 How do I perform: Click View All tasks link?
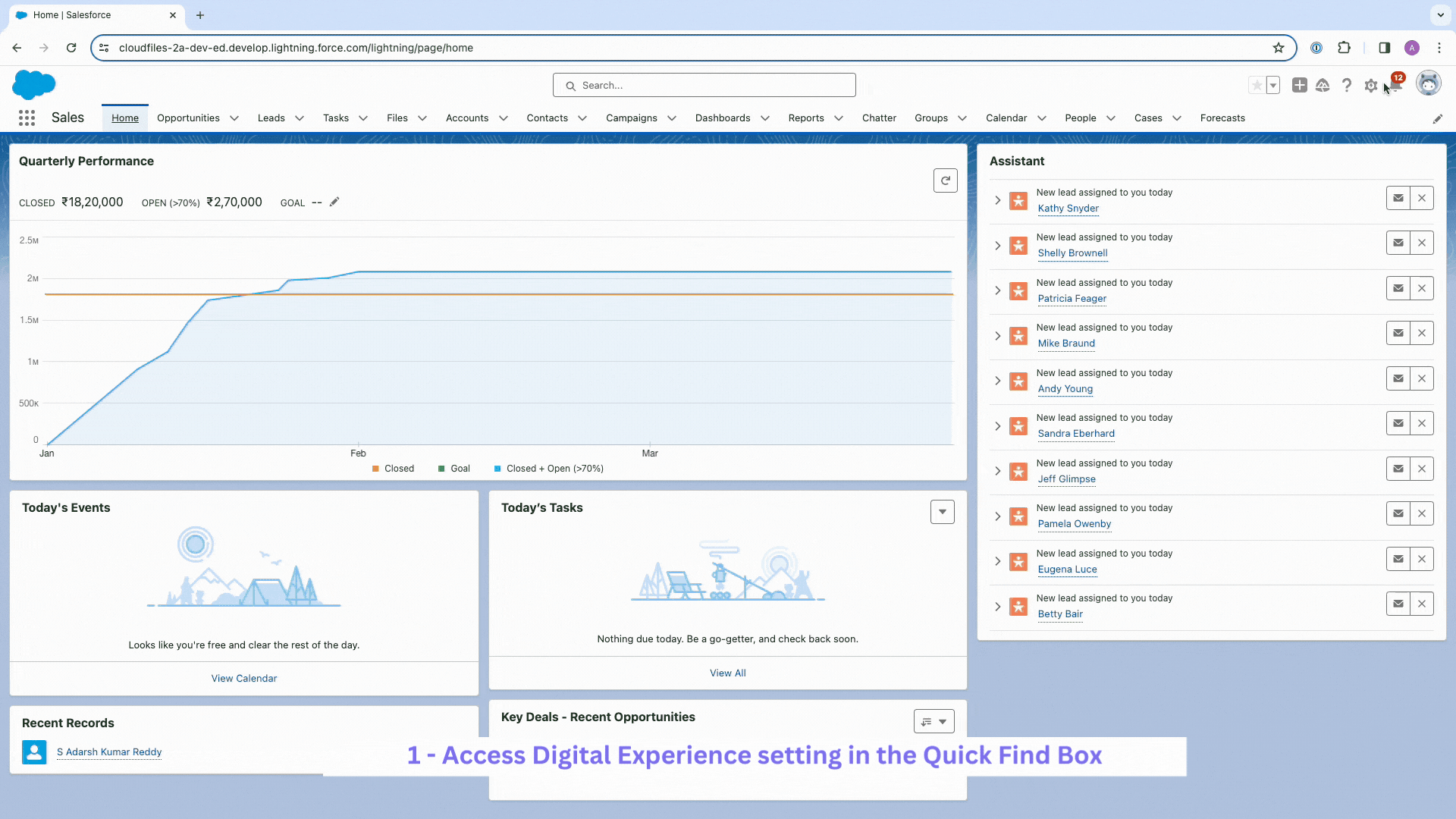click(x=728, y=673)
